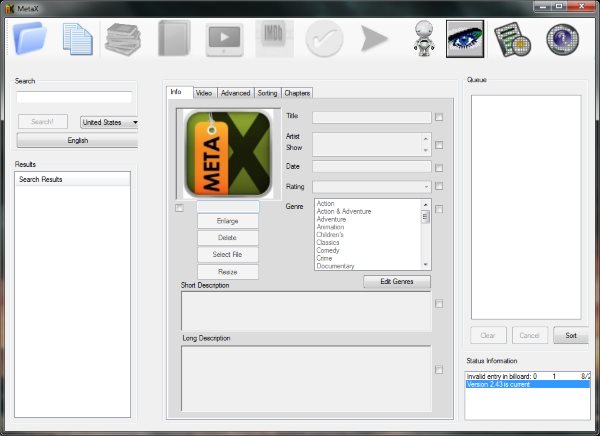Click the video player screen icon
The image size is (600, 436).
pyautogui.click(x=225, y=39)
